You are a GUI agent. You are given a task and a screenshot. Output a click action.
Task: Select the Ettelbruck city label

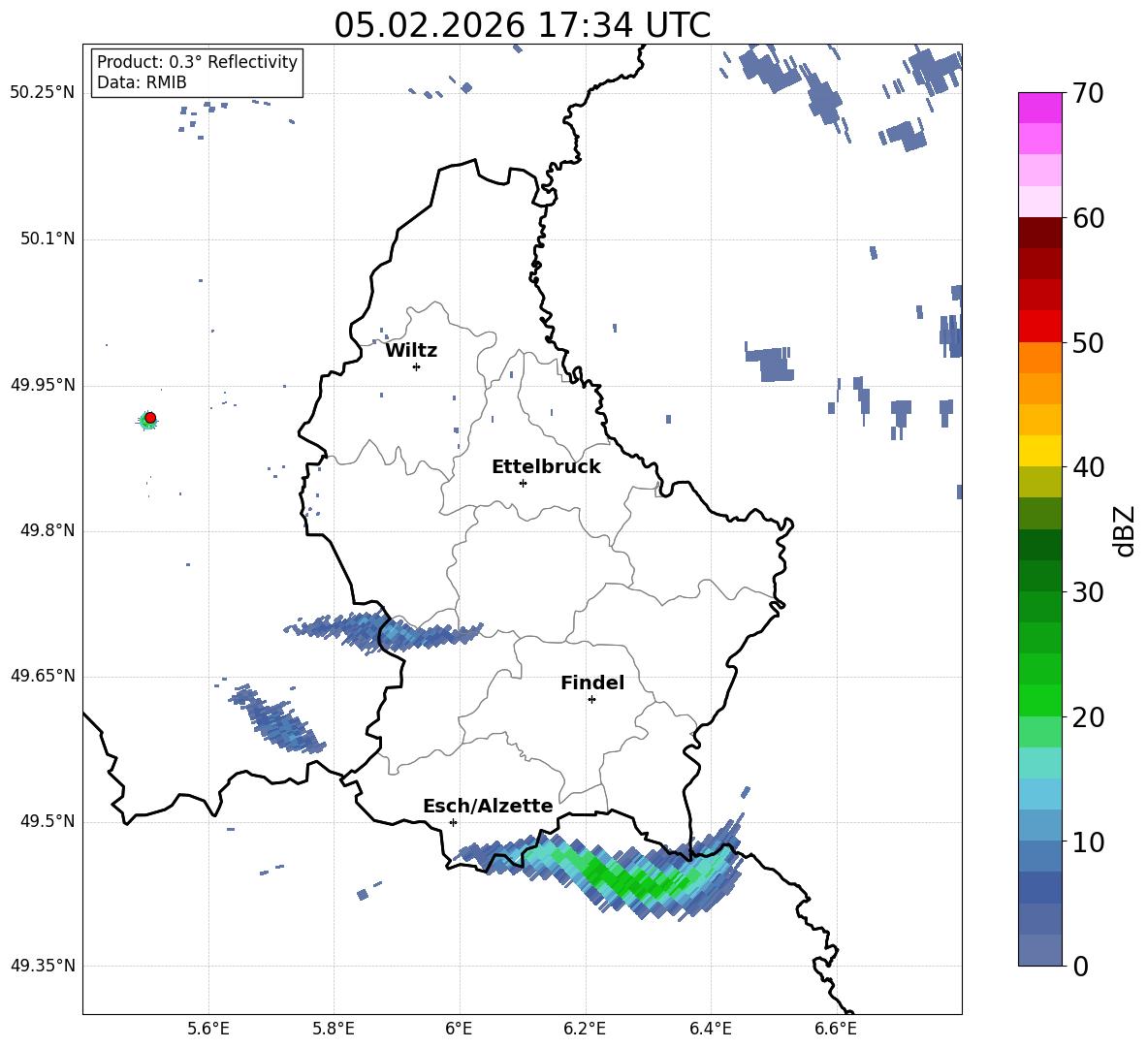tap(546, 467)
